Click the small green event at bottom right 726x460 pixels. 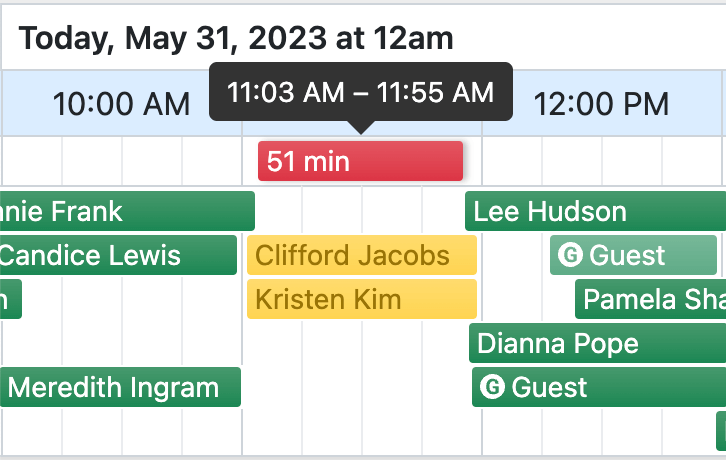point(720,430)
